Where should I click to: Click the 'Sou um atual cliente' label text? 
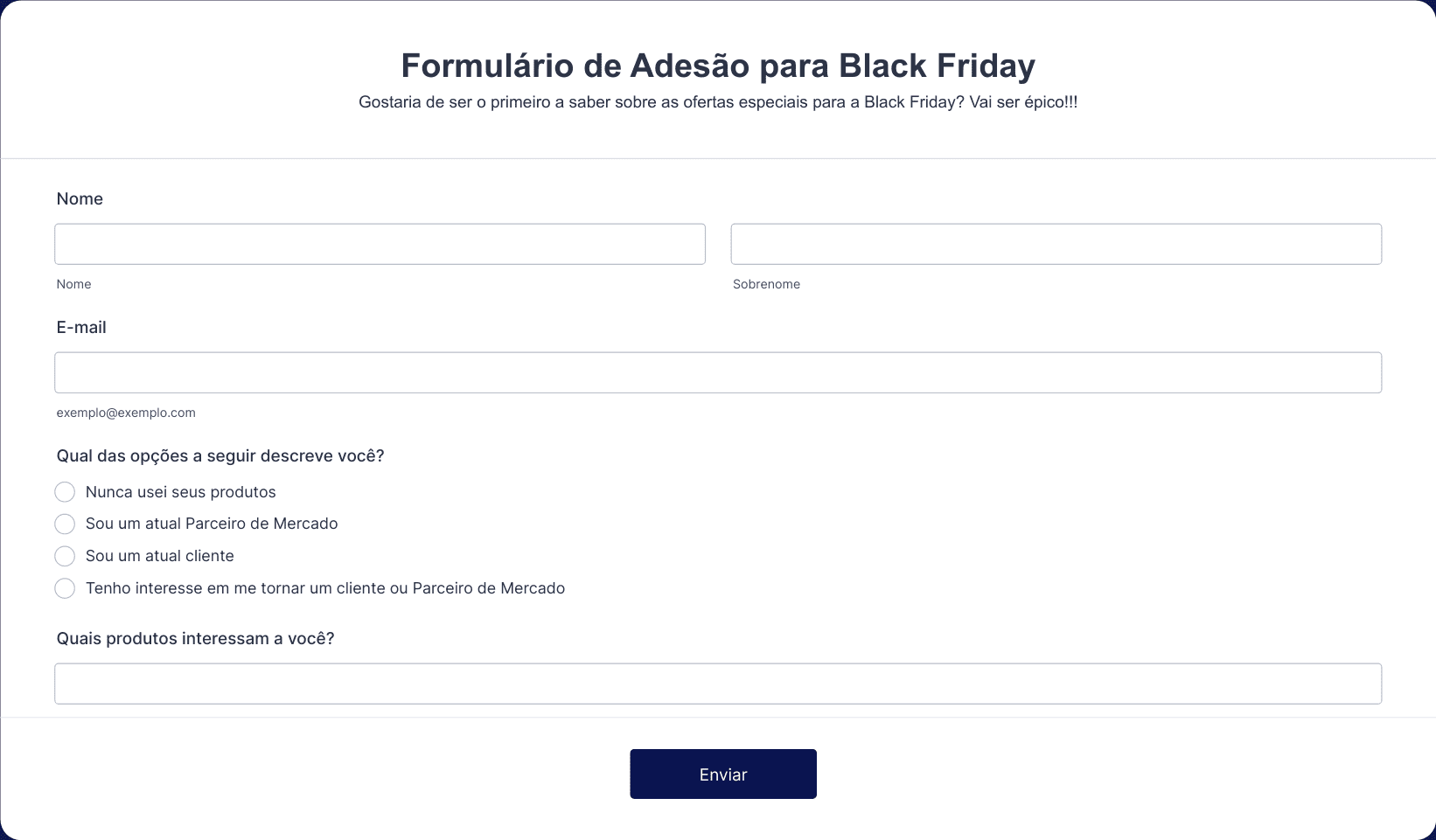pos(160,556)
